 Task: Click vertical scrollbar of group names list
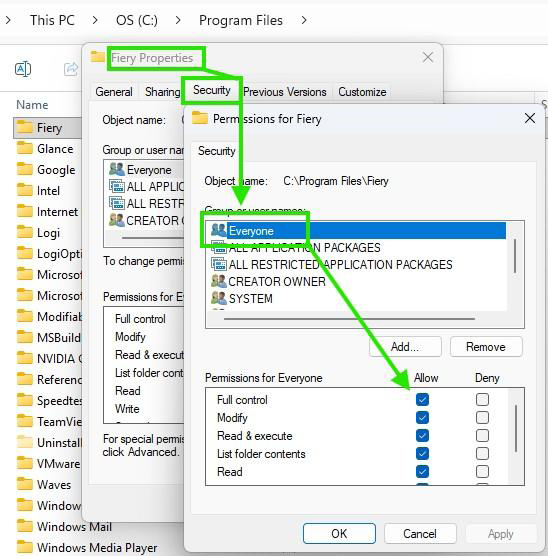tap(515, 256)
